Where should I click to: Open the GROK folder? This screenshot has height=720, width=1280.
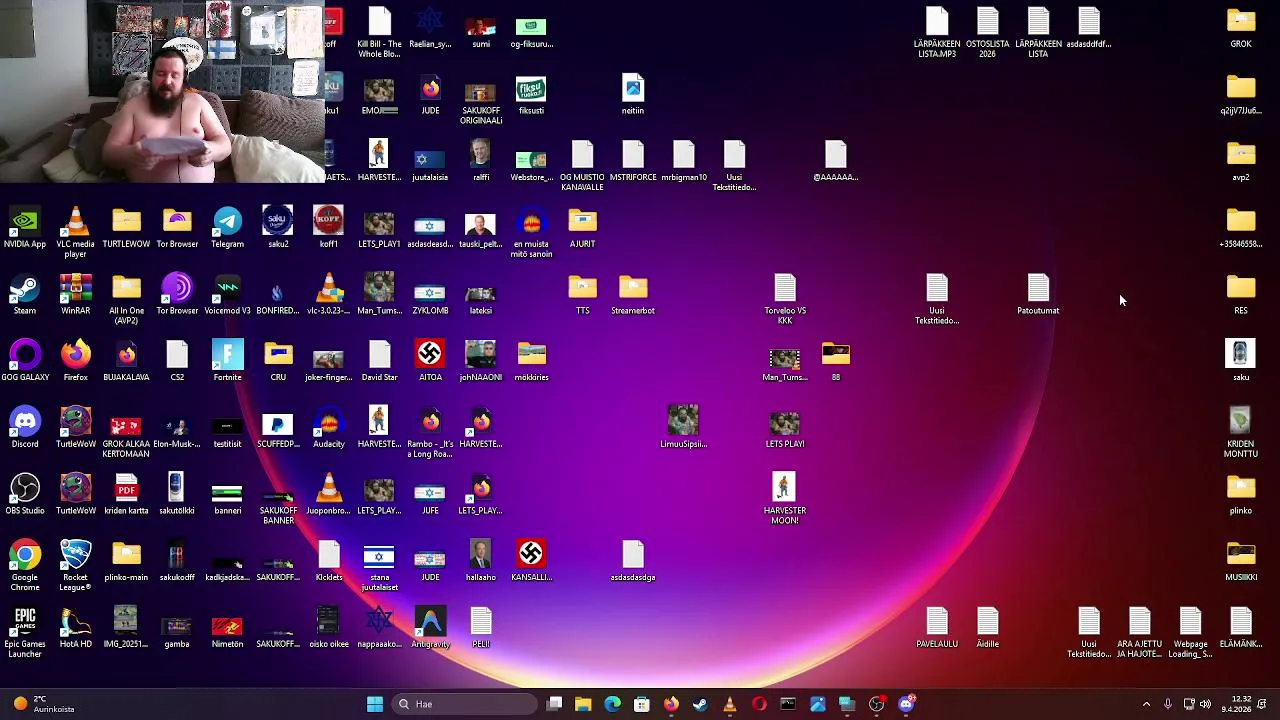tap(1240, 28)
